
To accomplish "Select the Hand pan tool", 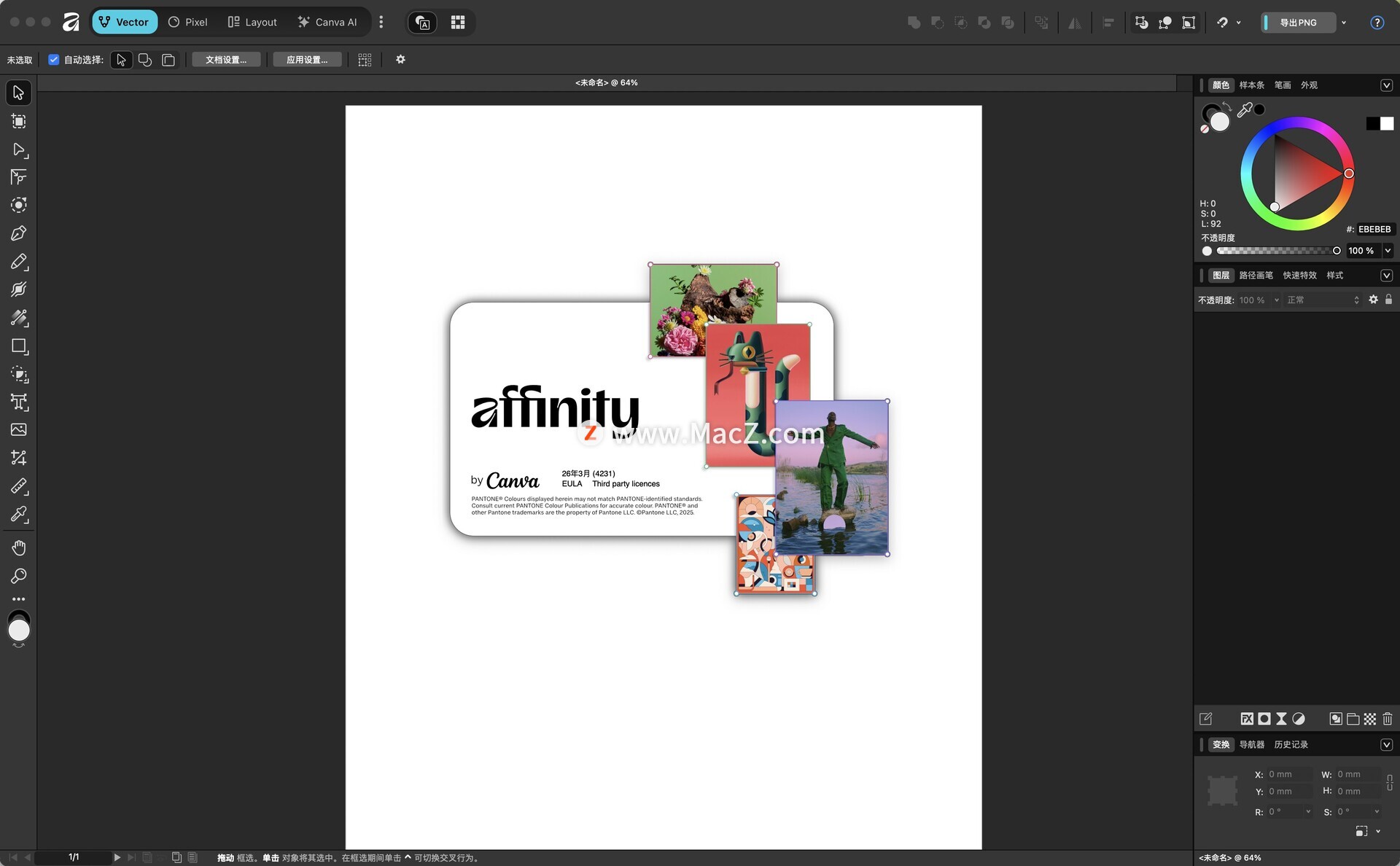I will (19, 547).
